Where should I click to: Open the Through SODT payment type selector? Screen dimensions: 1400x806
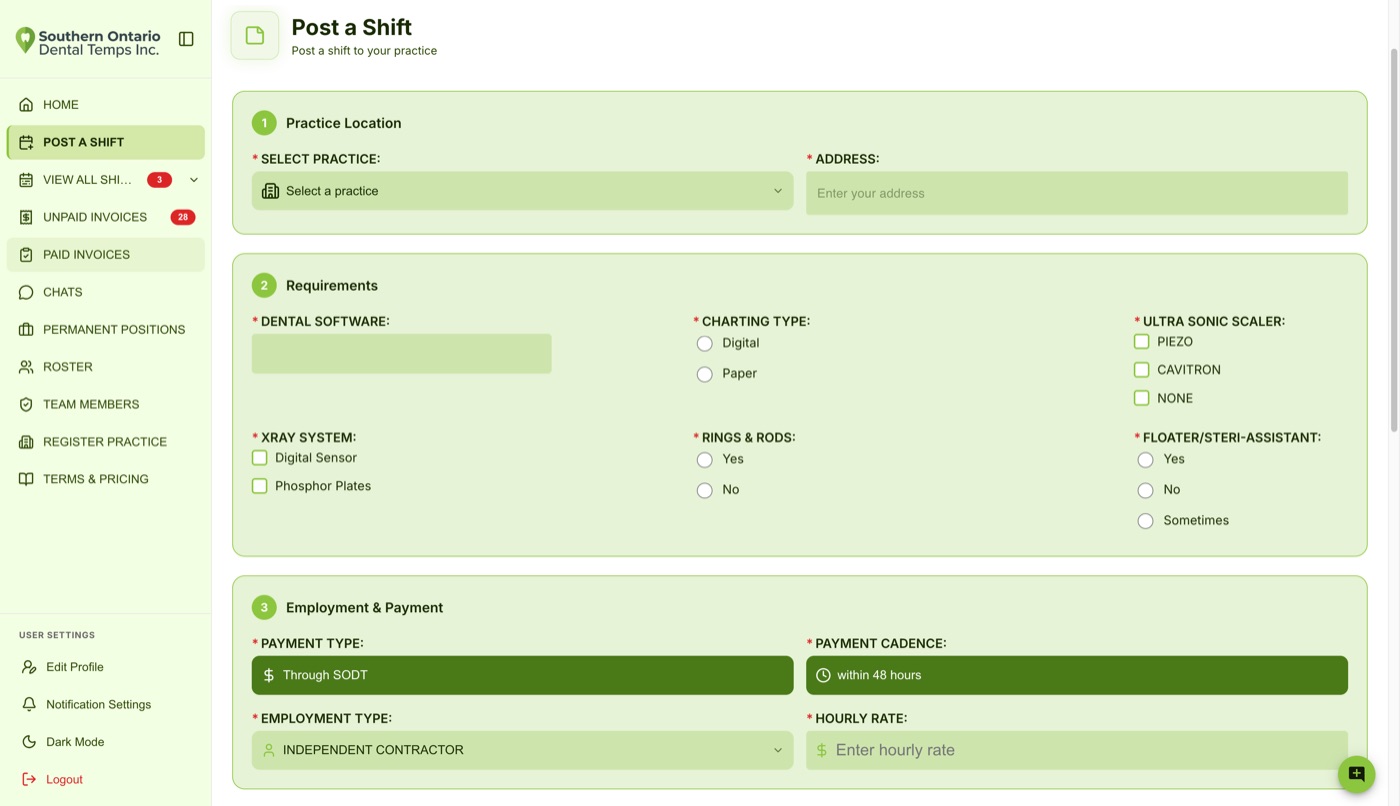pos(522,675)
